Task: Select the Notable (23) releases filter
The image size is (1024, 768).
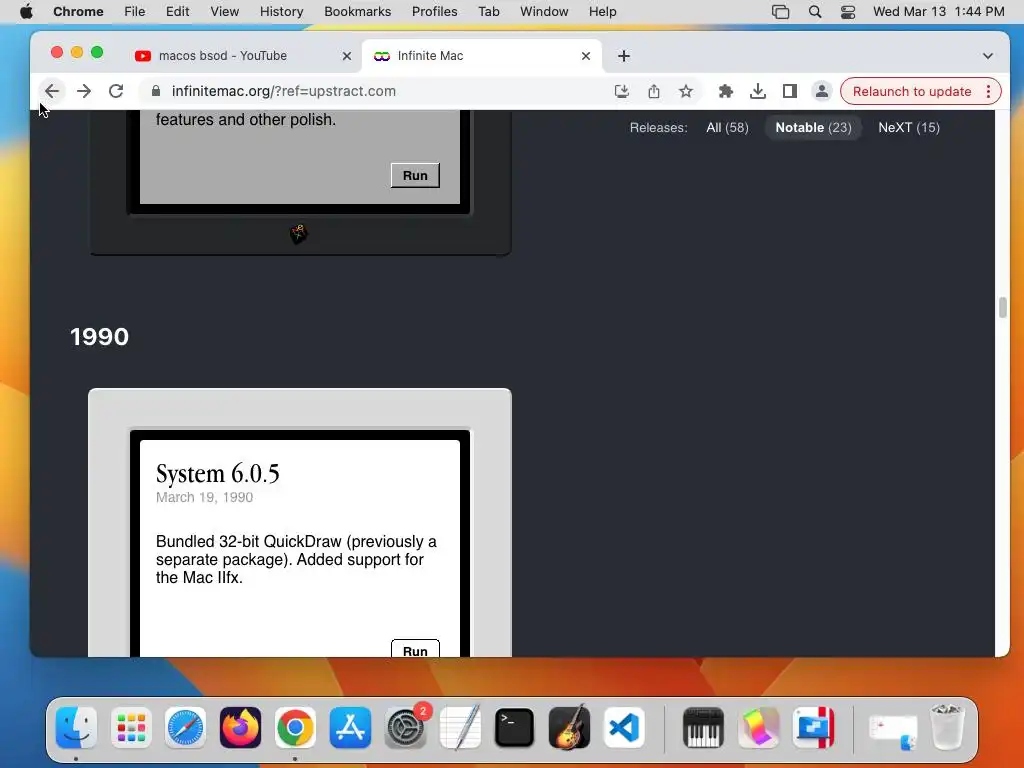Action: point(813,127)
